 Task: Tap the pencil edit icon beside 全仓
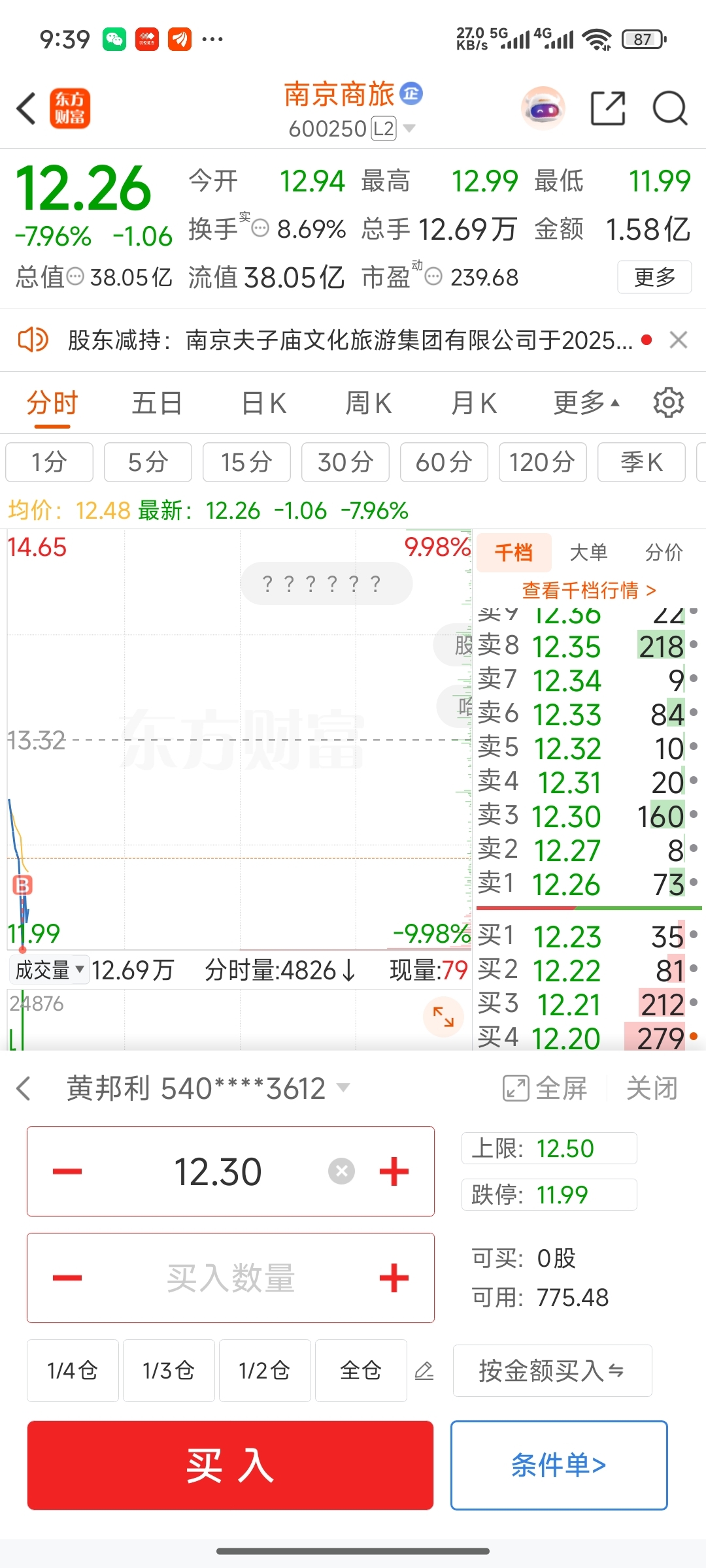(424, 1370)
